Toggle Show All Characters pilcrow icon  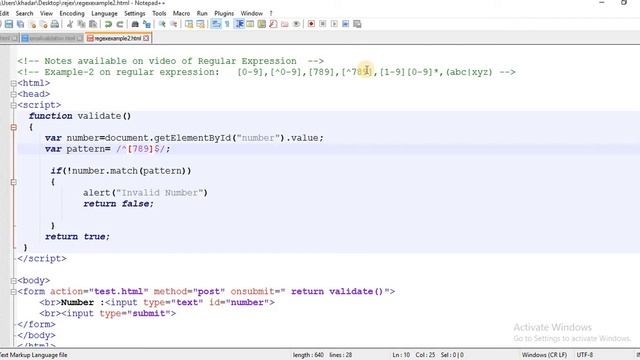point(227,24)
